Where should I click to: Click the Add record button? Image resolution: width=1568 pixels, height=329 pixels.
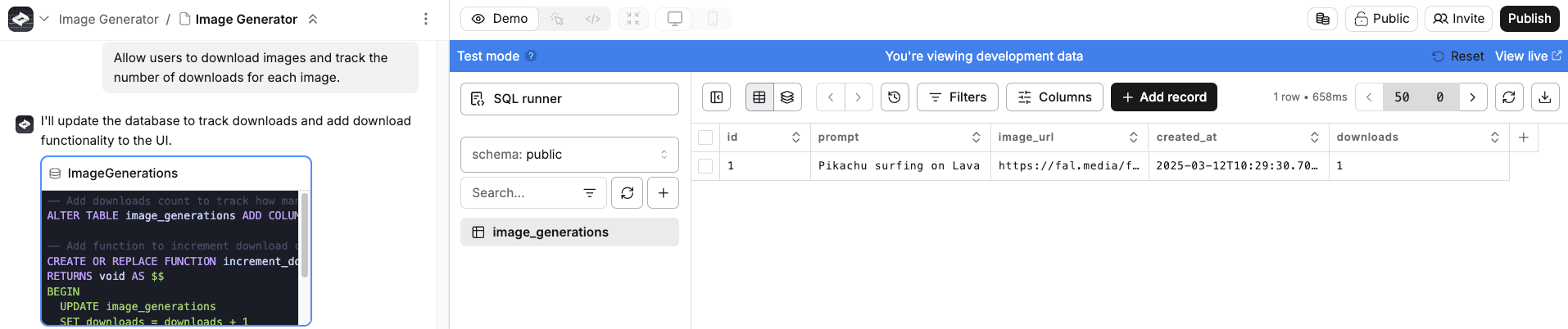(1163, 97)
